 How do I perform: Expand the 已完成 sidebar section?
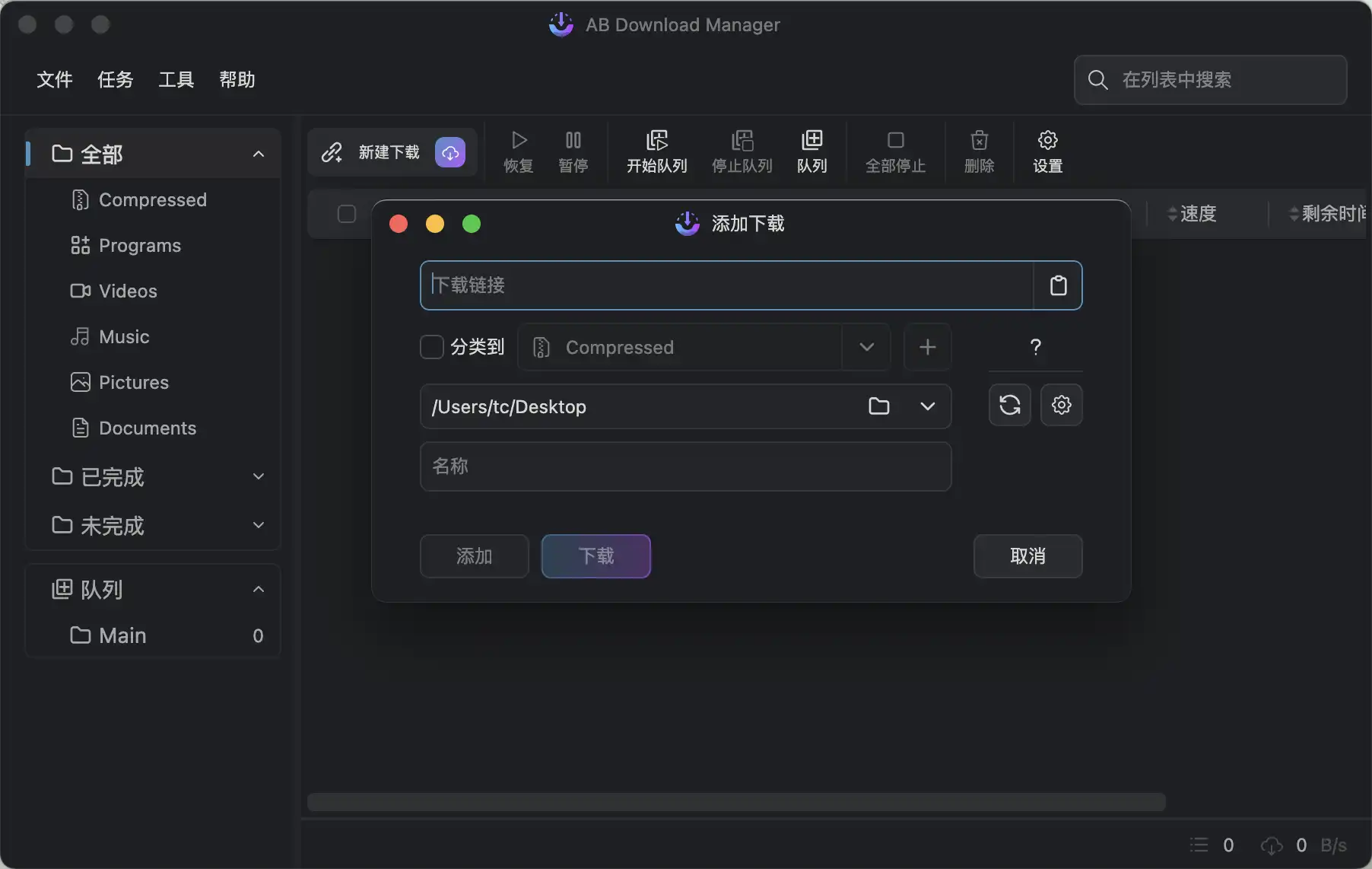click(259, 476)
